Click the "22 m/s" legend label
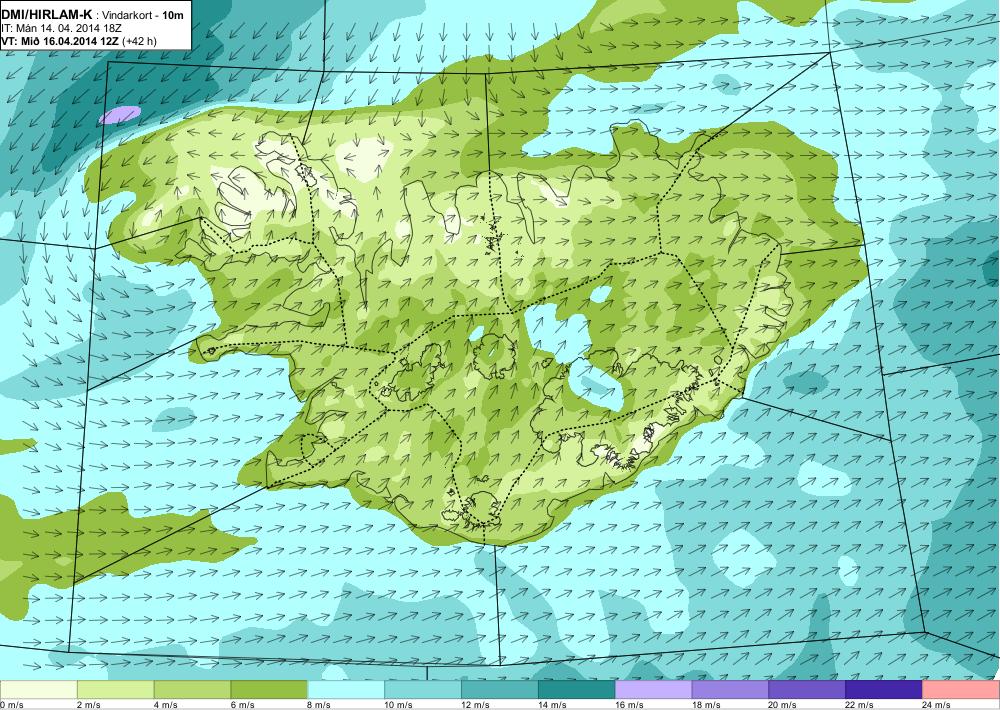1000x710 pixels. click(860, 705)
